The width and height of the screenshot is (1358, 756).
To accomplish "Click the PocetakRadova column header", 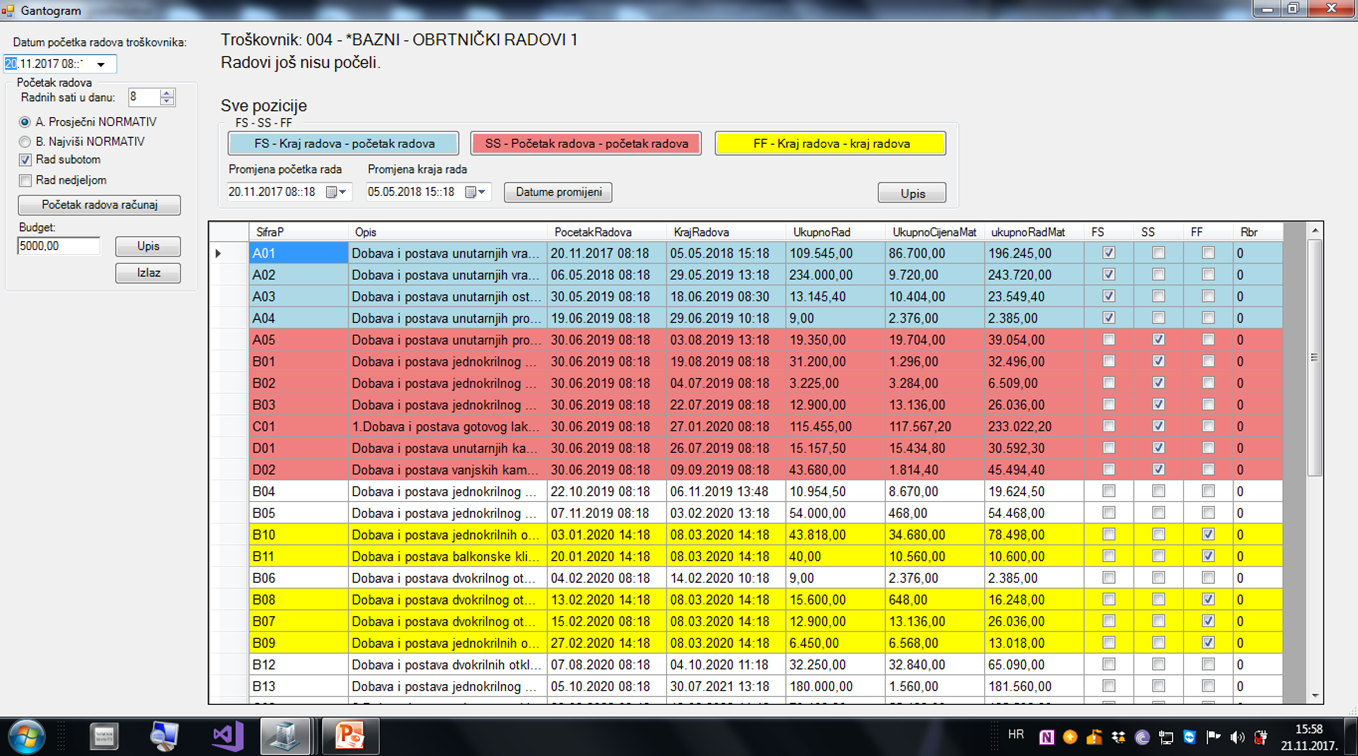I will coord(606,232).
